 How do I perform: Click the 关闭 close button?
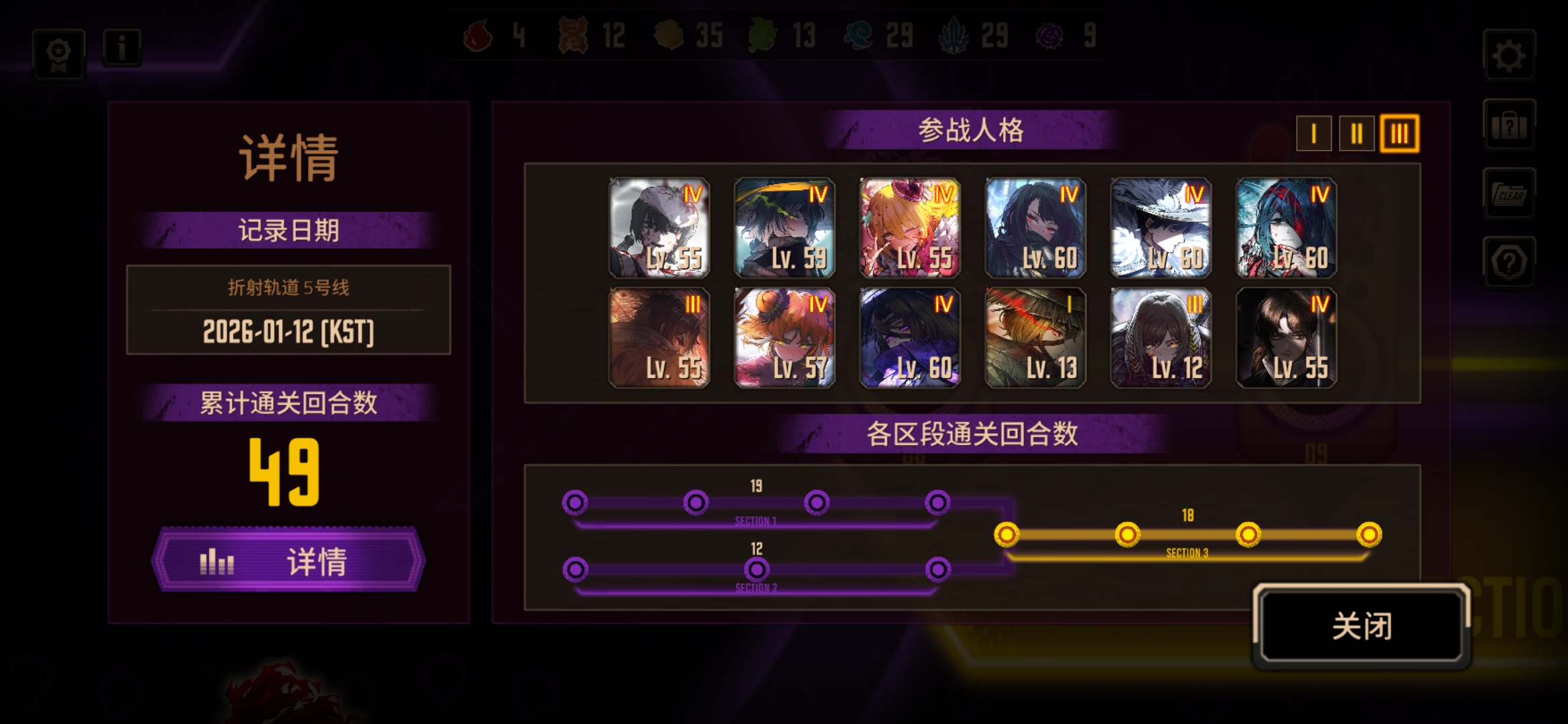(1362, 626)
